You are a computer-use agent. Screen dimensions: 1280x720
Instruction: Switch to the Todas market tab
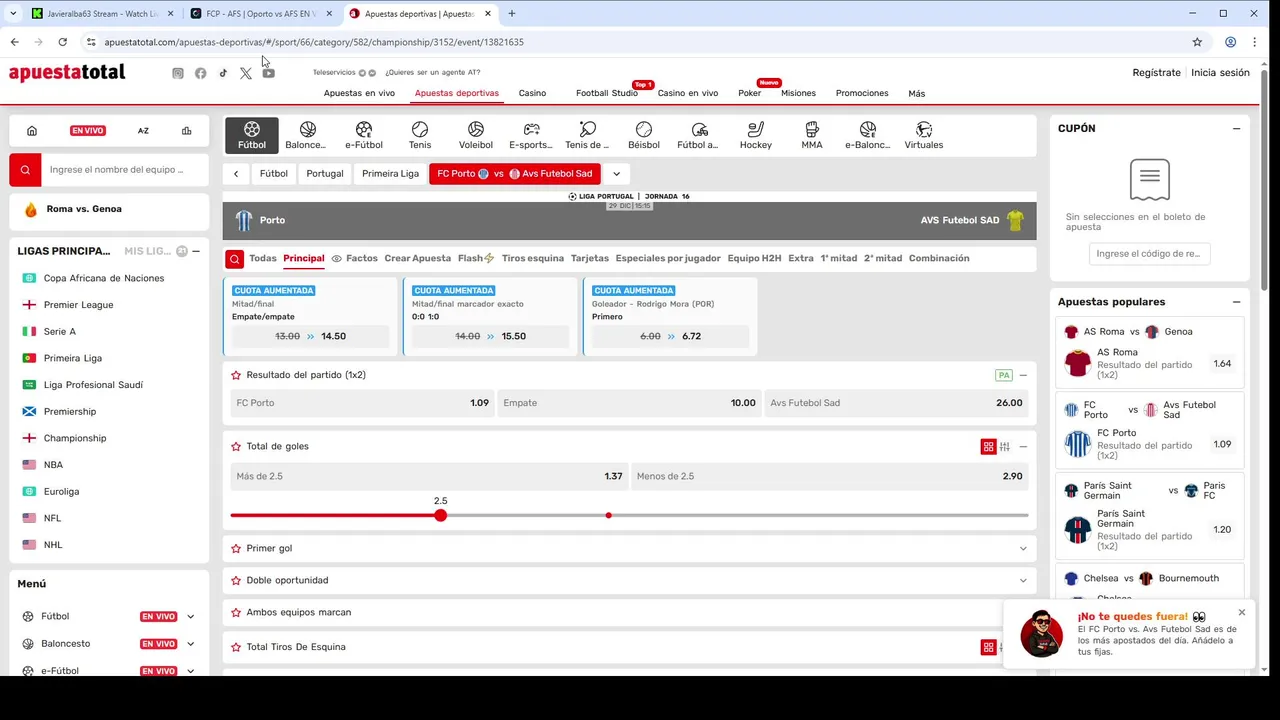(263, 258)
